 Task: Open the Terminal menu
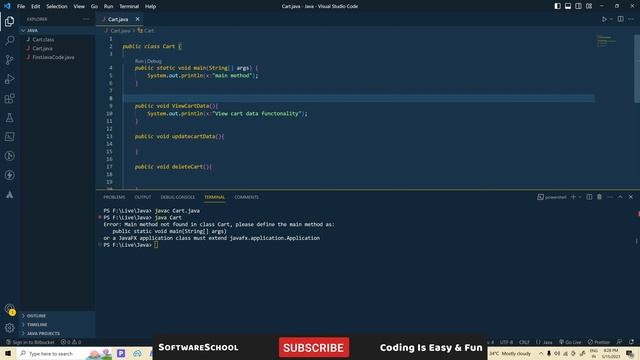pyautogui.click(x=129, y=6)
